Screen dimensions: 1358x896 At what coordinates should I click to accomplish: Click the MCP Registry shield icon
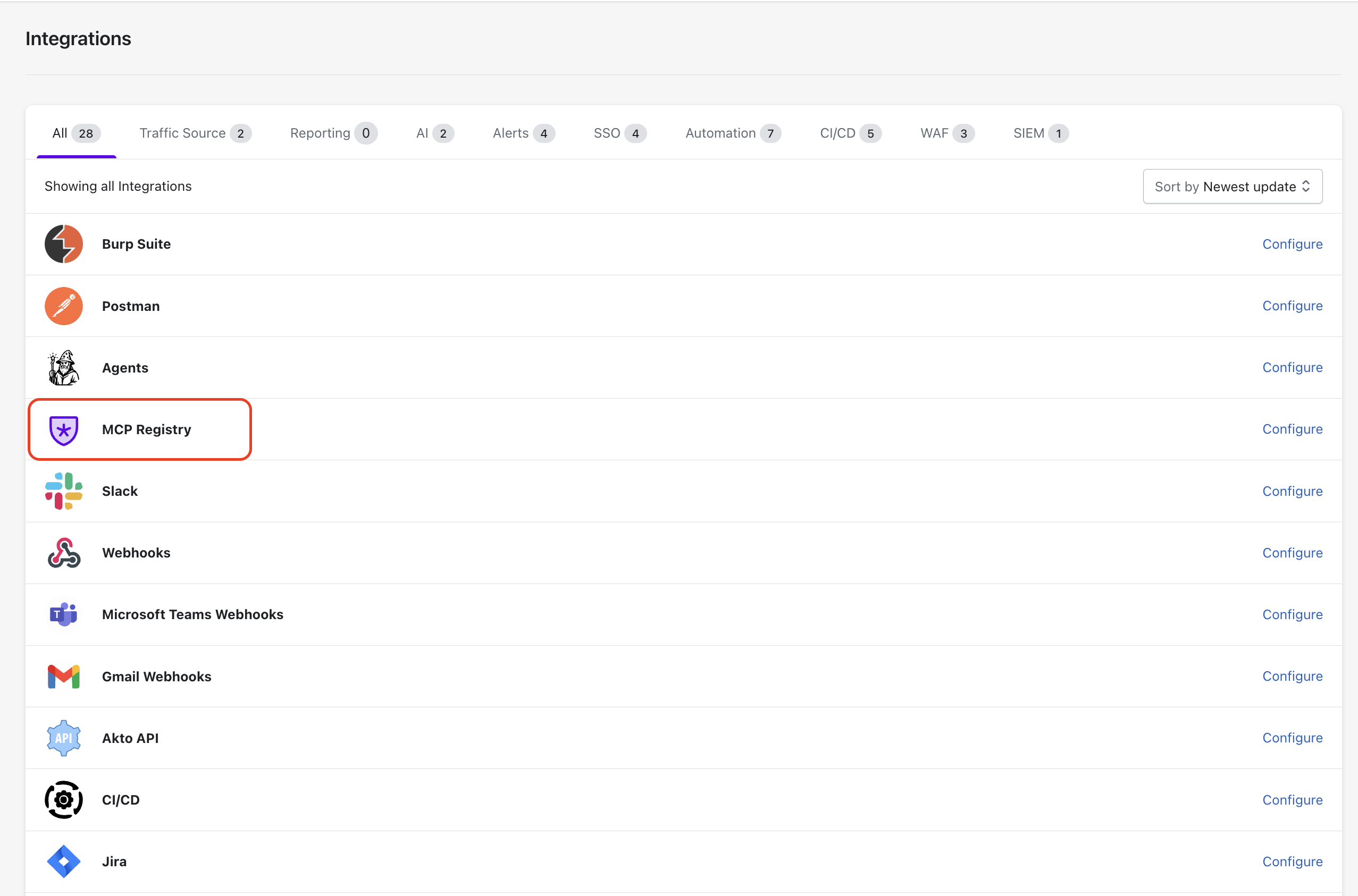pyautogui.click(x=63, y=430)
